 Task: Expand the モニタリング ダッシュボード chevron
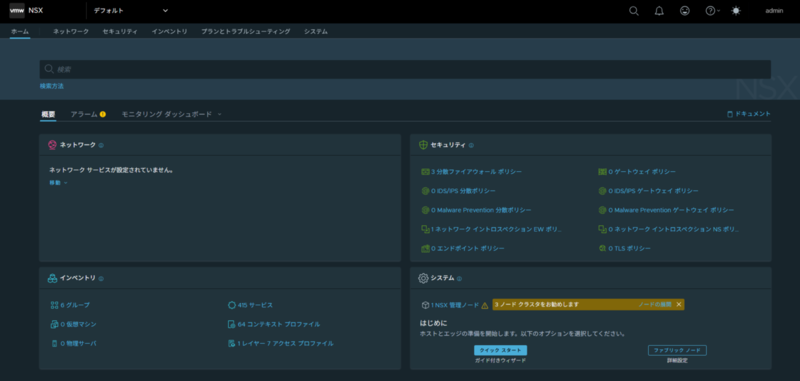coord(219,114)
